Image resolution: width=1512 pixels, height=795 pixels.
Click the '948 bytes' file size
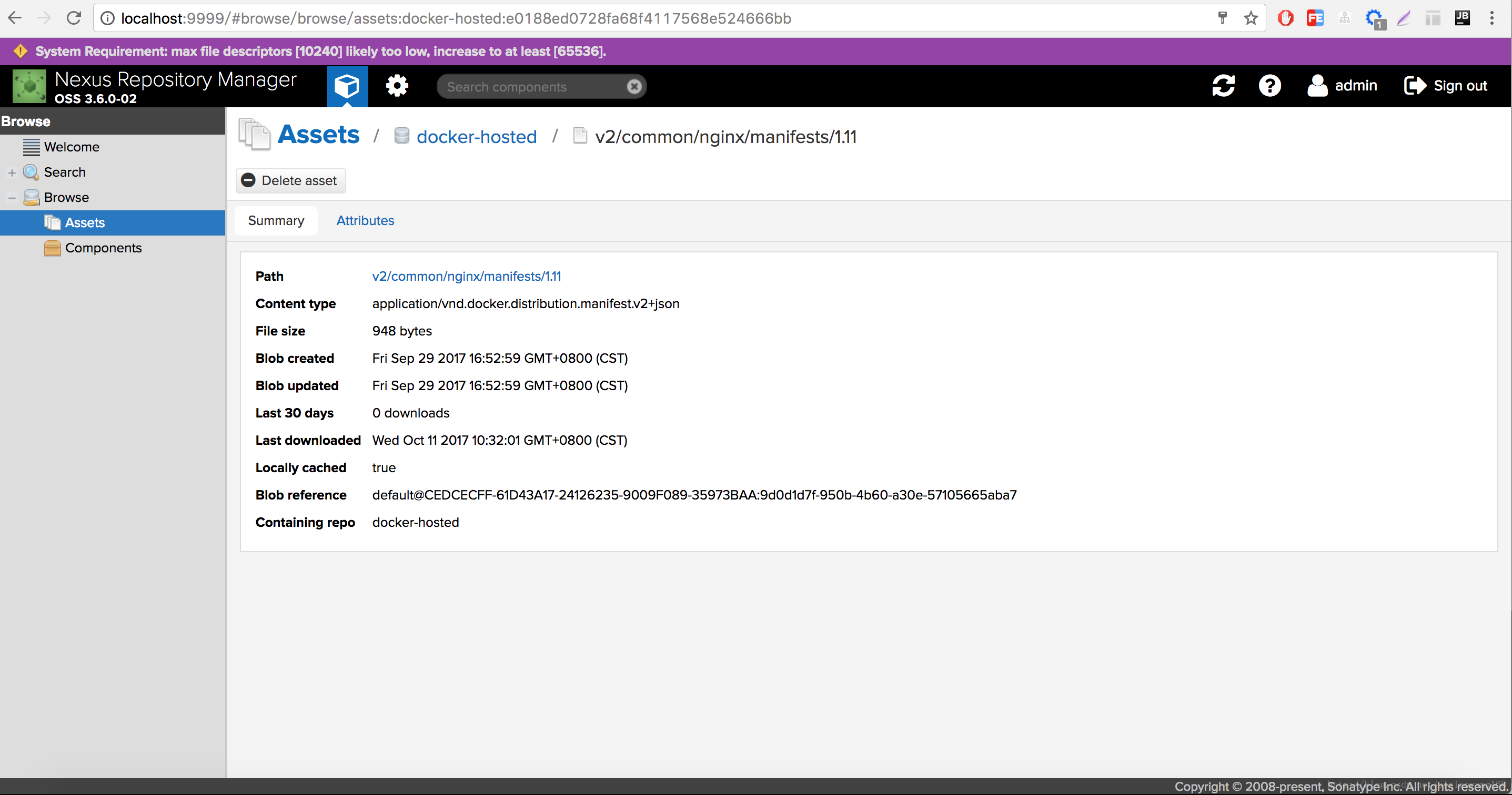(402, 331)
